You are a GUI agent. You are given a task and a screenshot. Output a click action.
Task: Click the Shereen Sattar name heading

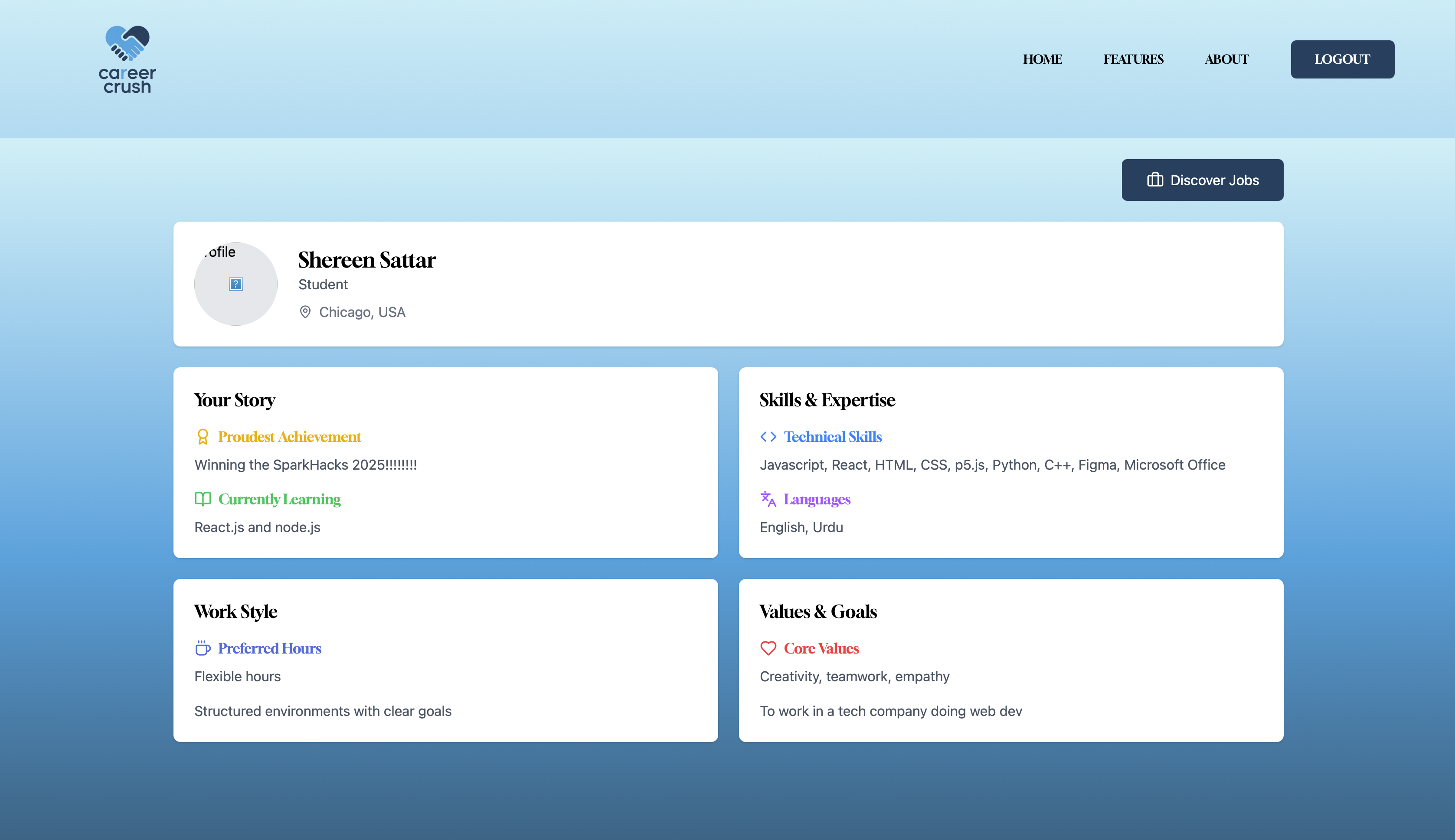[x=367, y=260]
